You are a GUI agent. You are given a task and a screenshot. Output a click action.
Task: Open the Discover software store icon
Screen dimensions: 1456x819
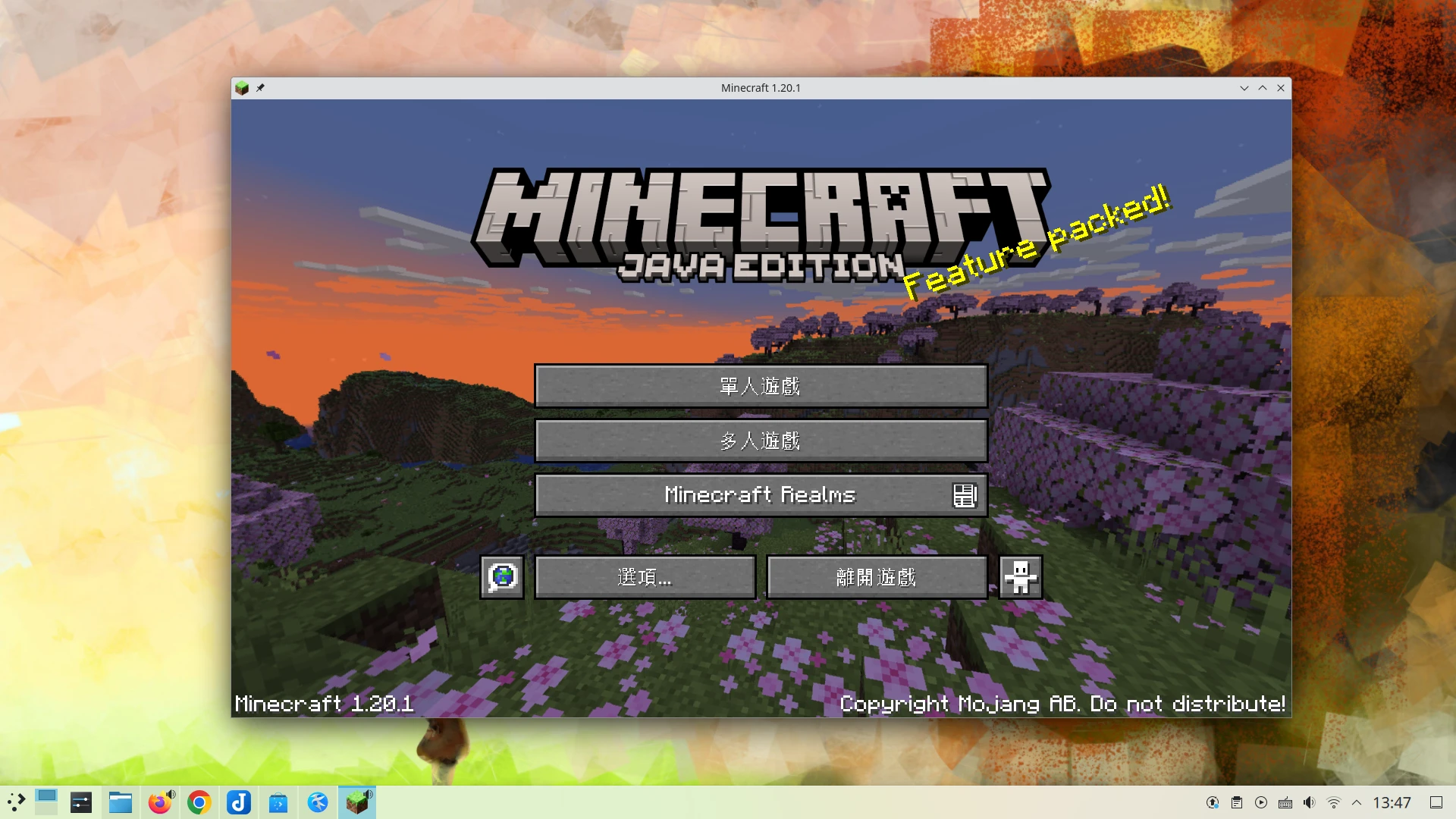[x=278, y=802]
